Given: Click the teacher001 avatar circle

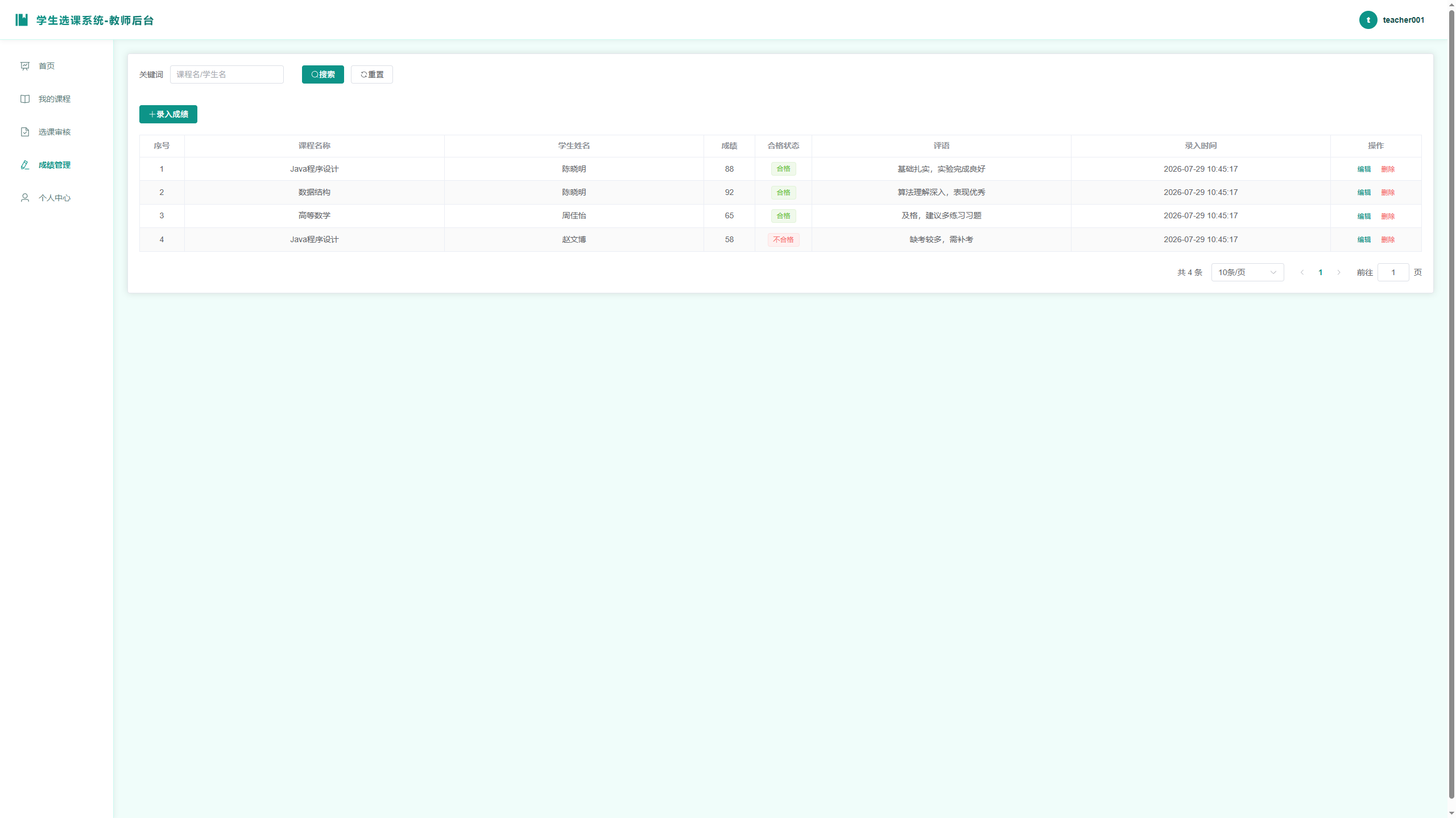Looking at the screenshot, I should pyautogui.click(x=1368, y=20).
